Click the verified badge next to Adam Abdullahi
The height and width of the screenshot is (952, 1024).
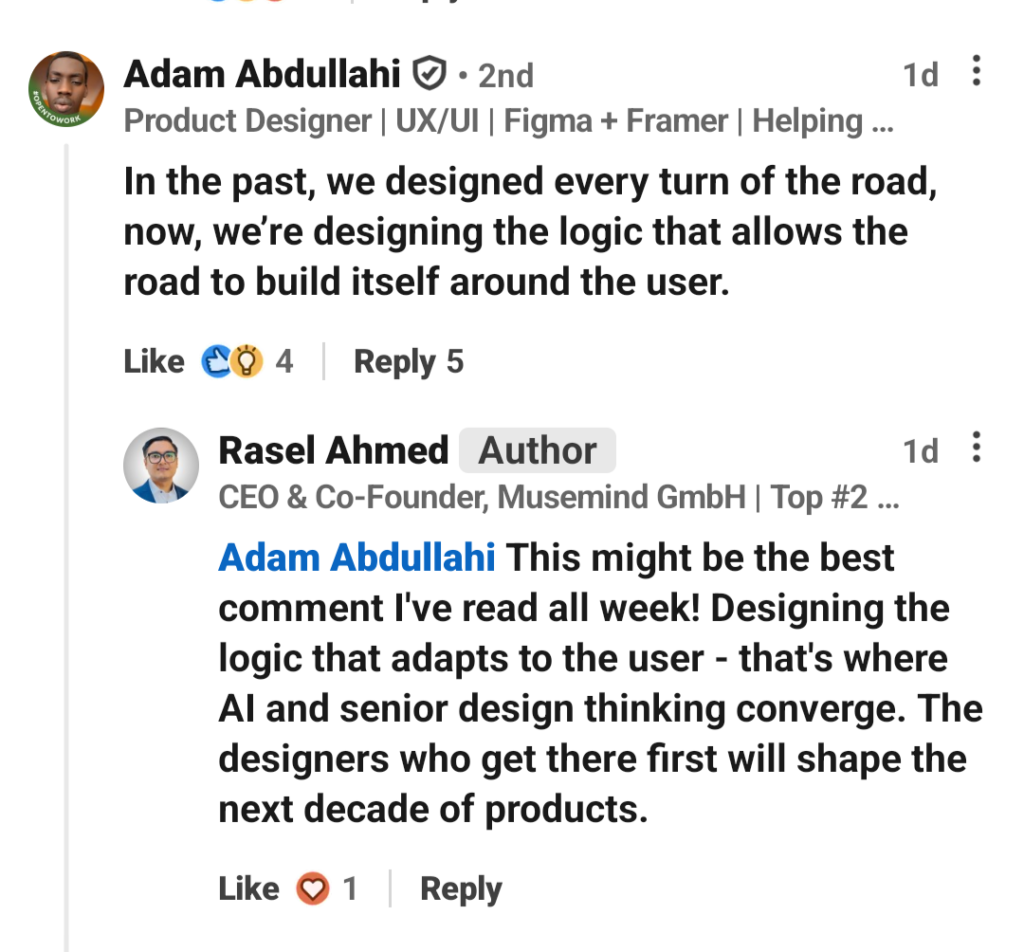point(429,74)
